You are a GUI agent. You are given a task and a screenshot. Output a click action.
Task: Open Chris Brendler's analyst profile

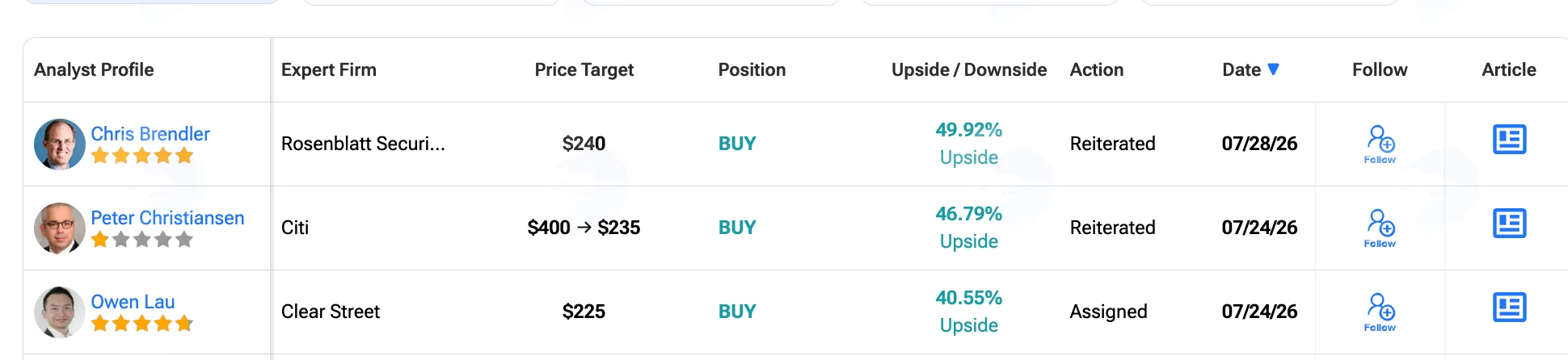[150, 134]
